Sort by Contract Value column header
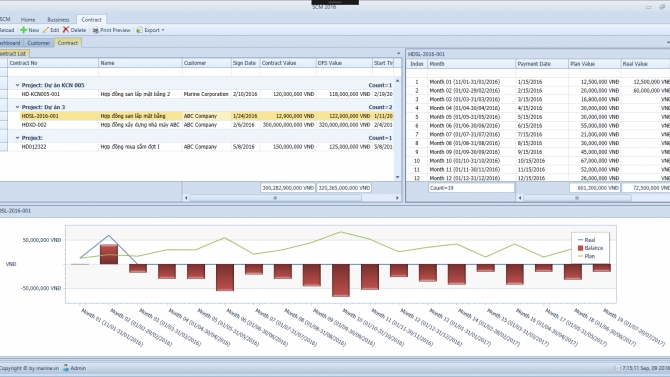The width and height of the screenshot is (670, 377). point(288,63)
